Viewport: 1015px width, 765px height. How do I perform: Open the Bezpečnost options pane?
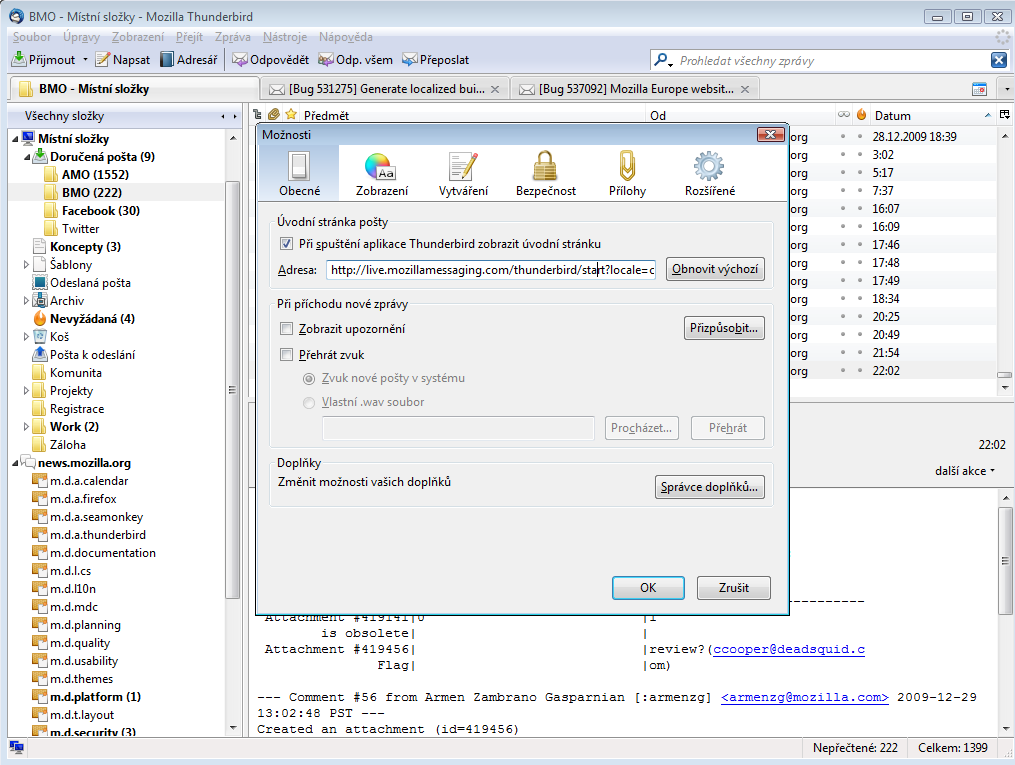tap(546, 173)
